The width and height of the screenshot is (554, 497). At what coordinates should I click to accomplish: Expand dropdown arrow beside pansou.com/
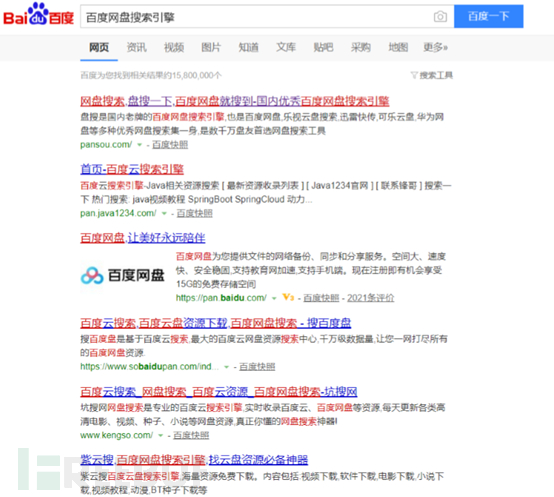point(139,145)
